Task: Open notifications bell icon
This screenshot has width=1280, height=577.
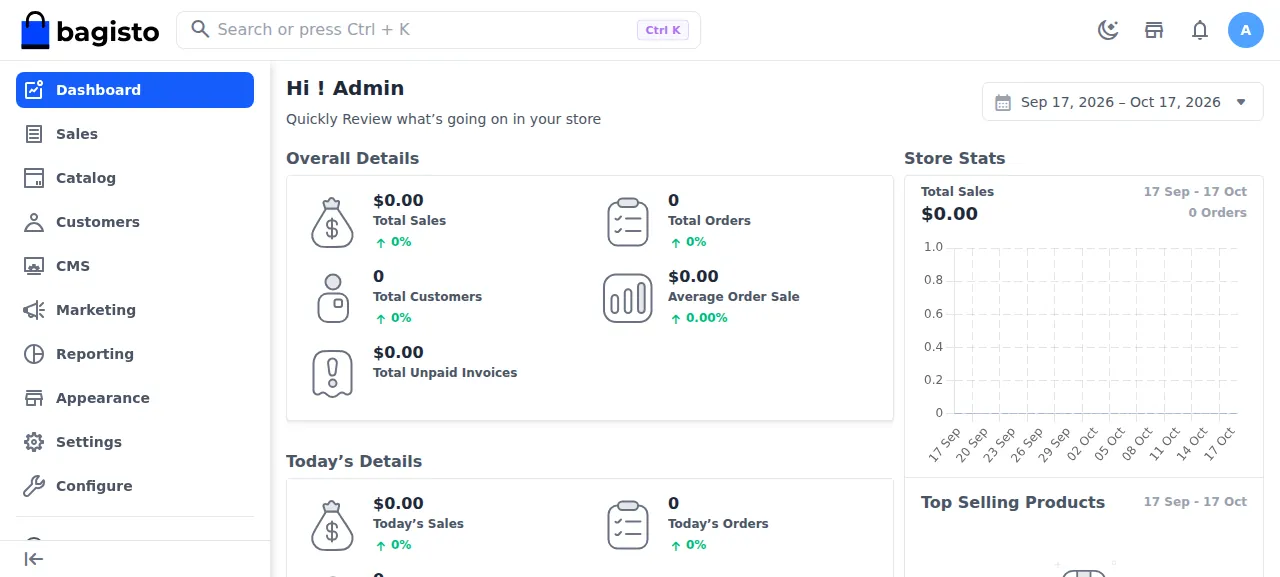Action: coord(1200,30)
